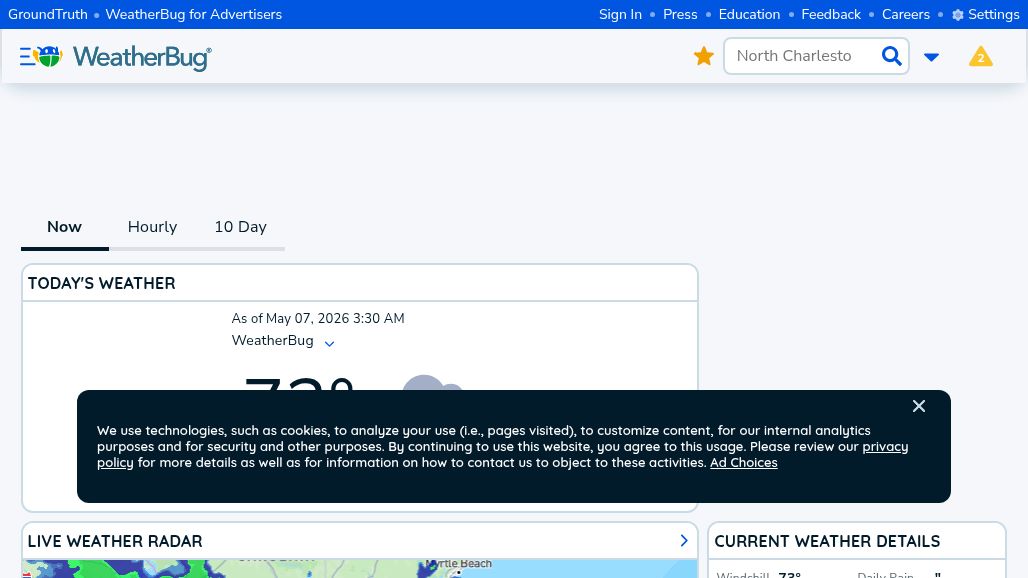The height and width of the screenshot is (578, 1028).
Task: Click the Current Weather Details heading
Action: click(827, 541)
